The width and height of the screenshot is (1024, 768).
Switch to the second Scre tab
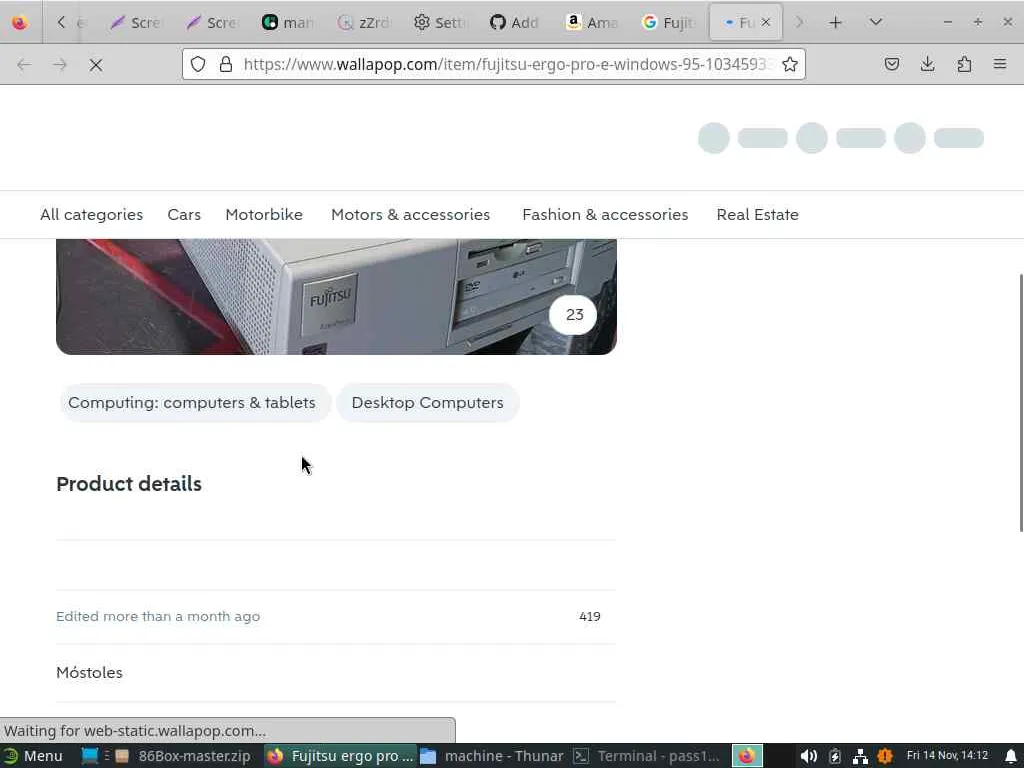(x=212, y=22)
